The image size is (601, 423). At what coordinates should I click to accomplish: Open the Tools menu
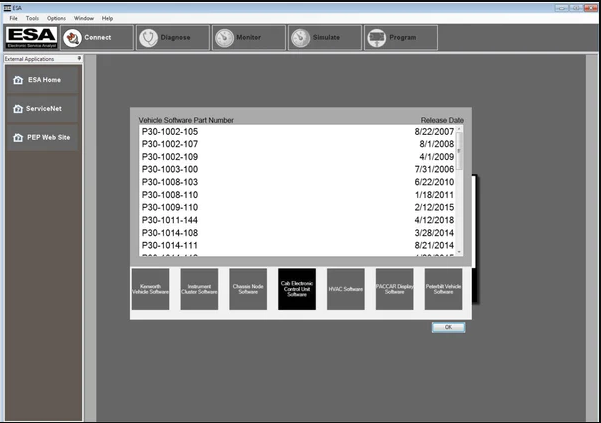pos(32,18)
